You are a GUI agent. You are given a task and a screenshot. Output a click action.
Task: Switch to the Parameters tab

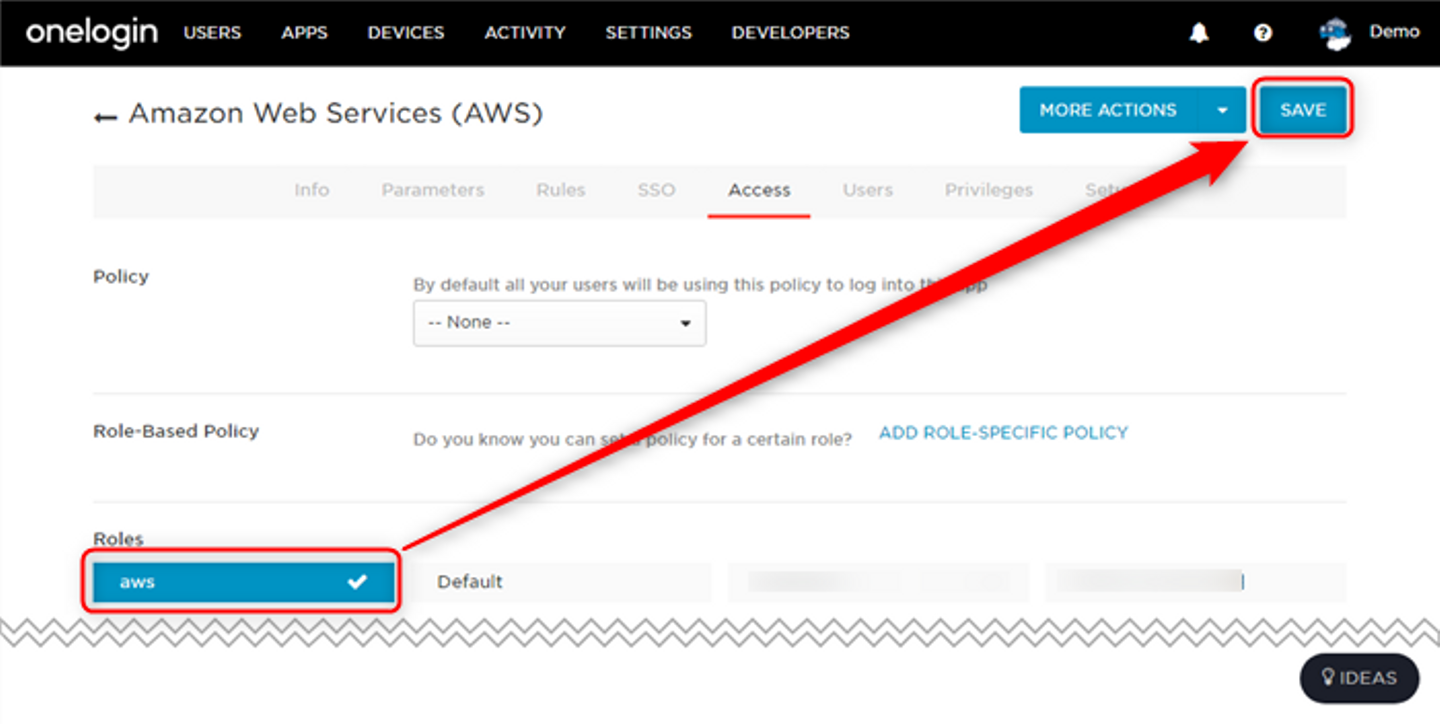[433, 190]
